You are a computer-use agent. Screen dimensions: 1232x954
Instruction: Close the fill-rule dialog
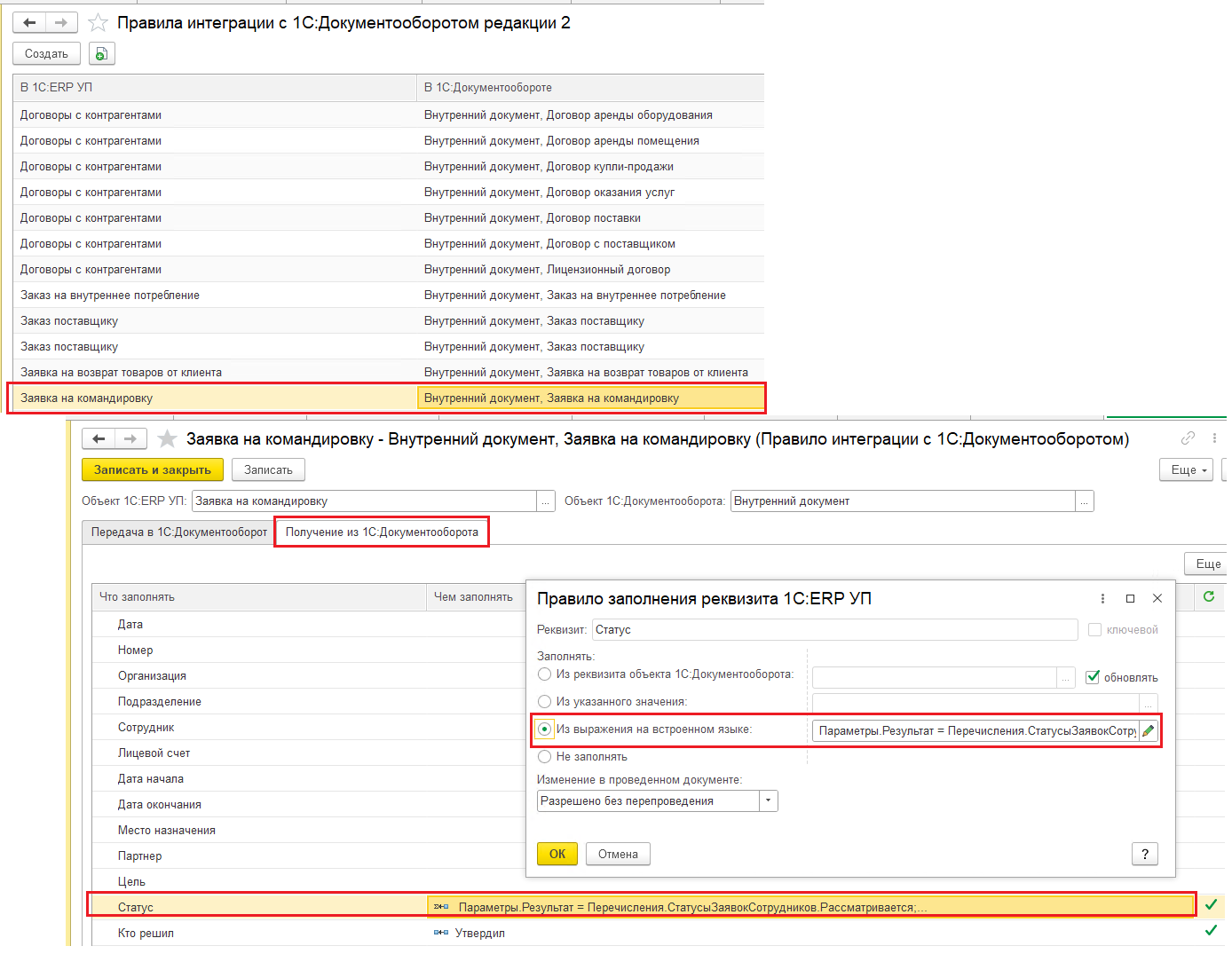tap(1157, 599)
